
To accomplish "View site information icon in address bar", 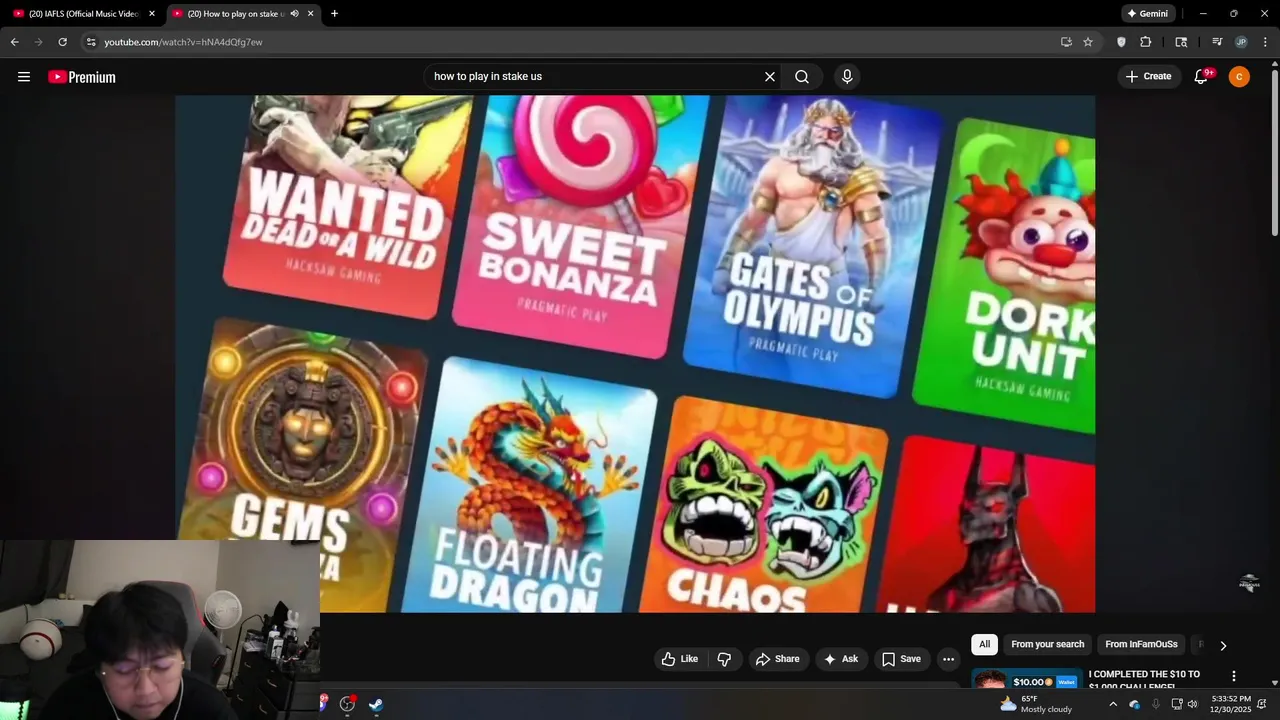I will pos(91,42).
